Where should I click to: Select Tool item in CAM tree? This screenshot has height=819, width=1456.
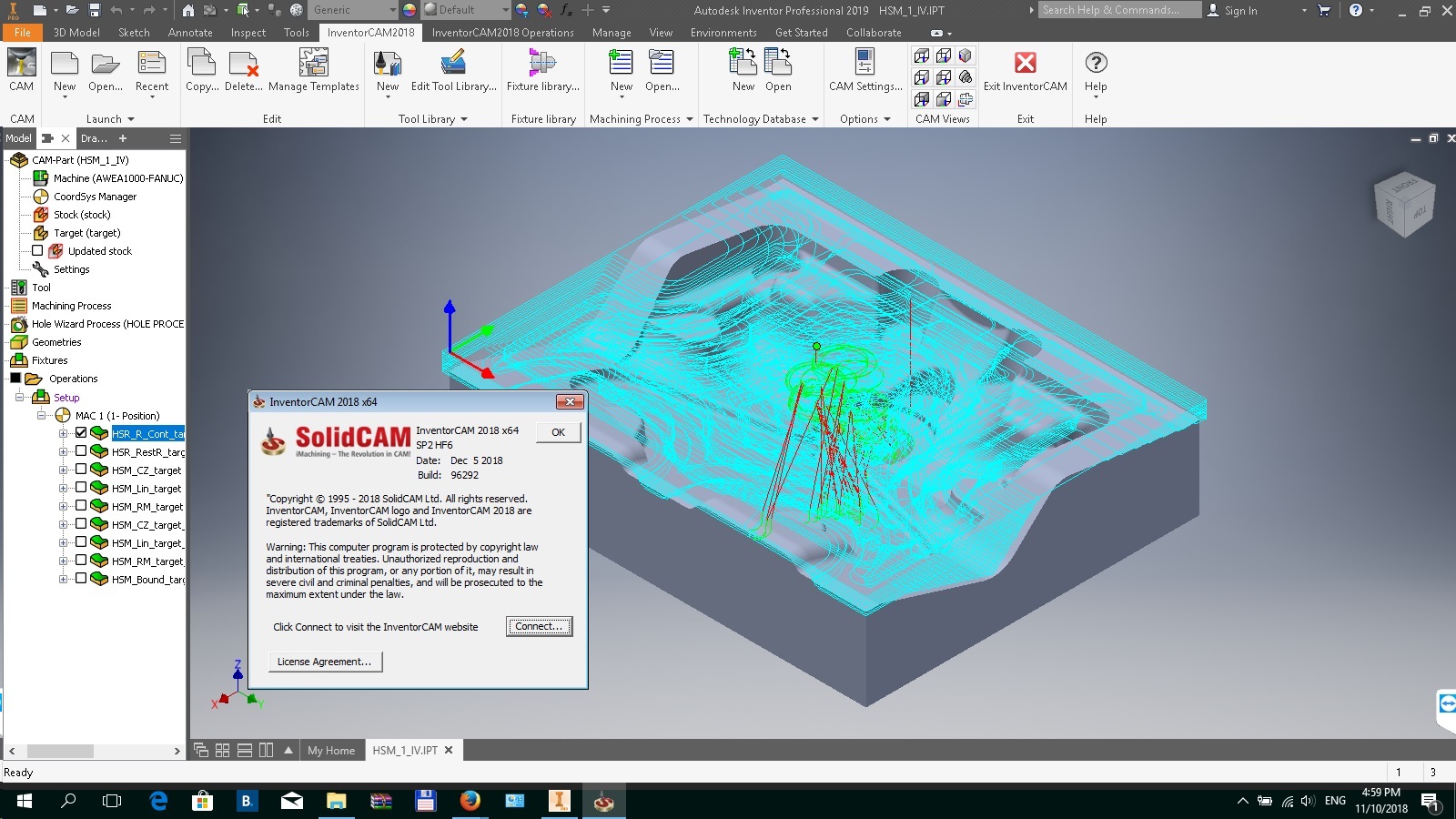41,288
